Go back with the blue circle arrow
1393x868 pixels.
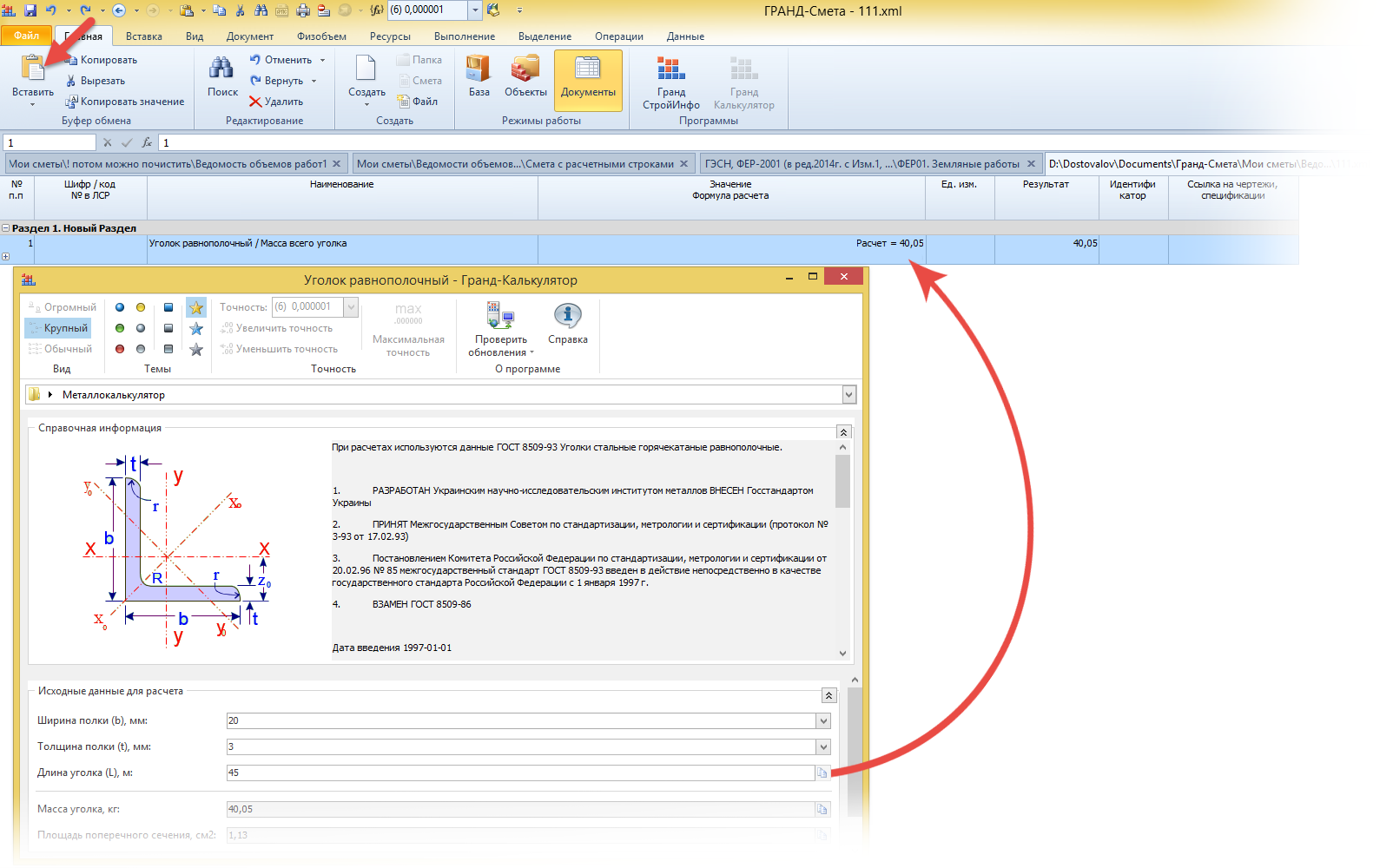pyautogui.click(x=119, y=10)
